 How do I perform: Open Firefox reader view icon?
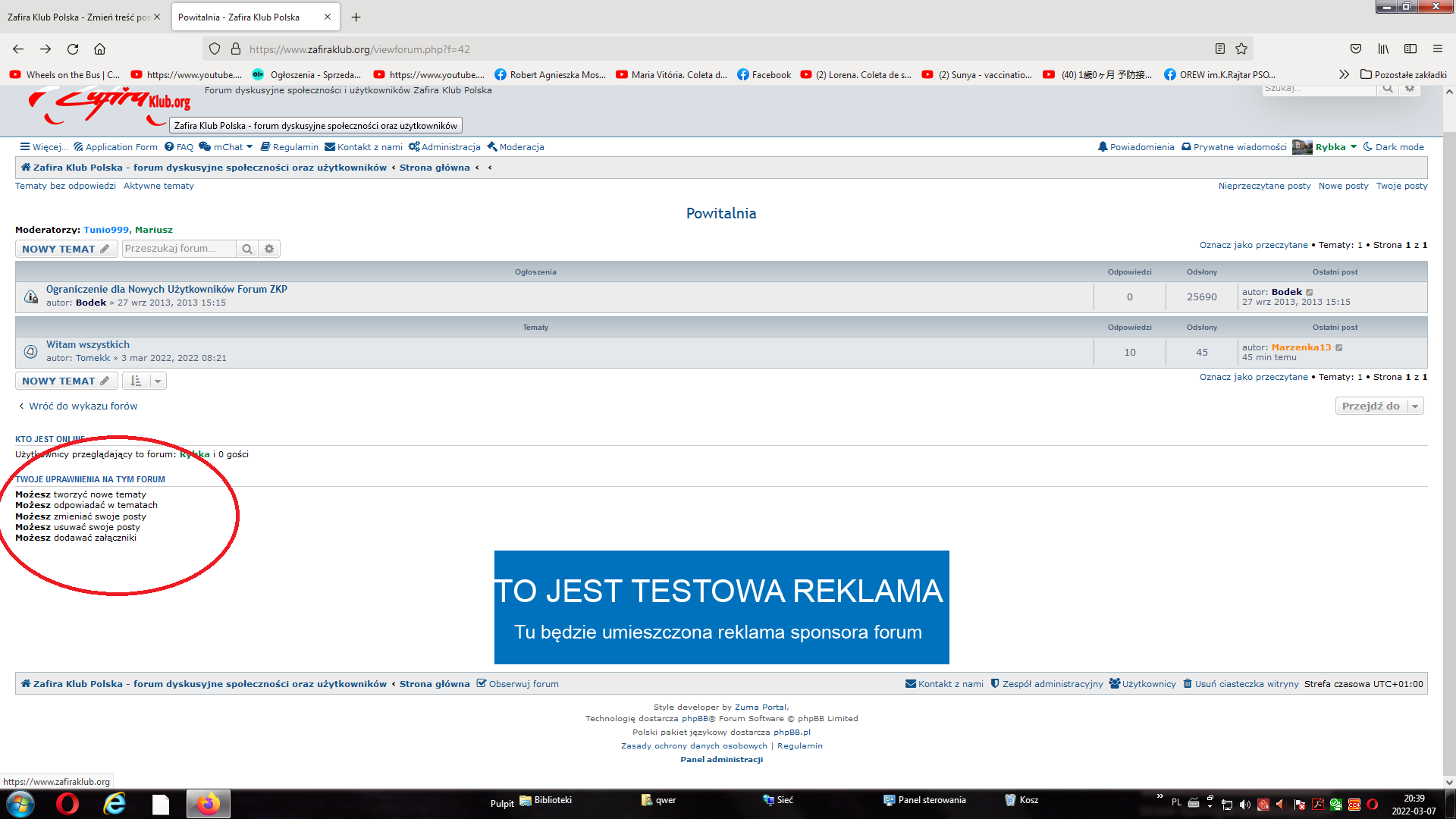(x=1220, y=49)
